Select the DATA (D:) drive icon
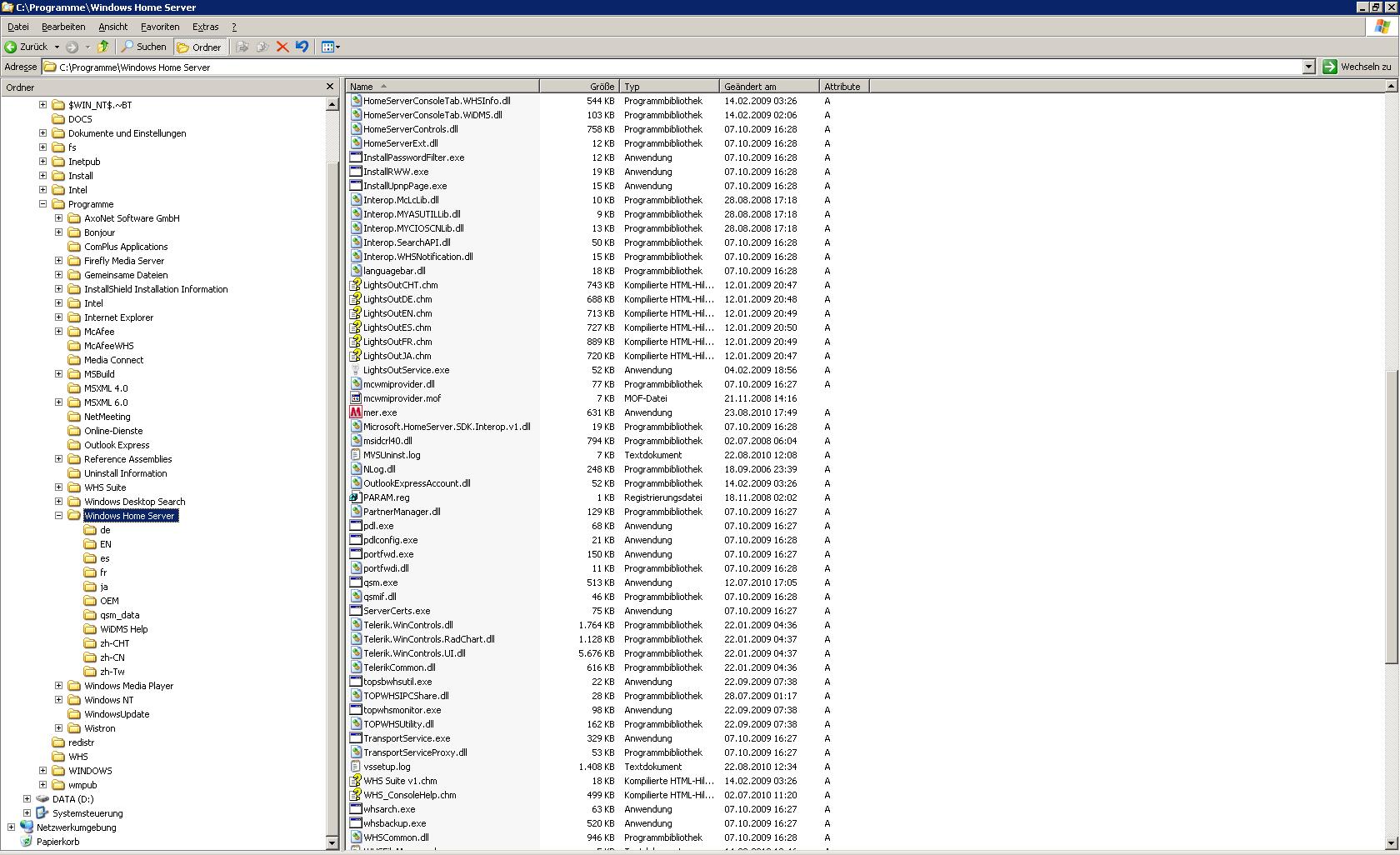This screenshot has width=1400, height=855. click(42, 799)
